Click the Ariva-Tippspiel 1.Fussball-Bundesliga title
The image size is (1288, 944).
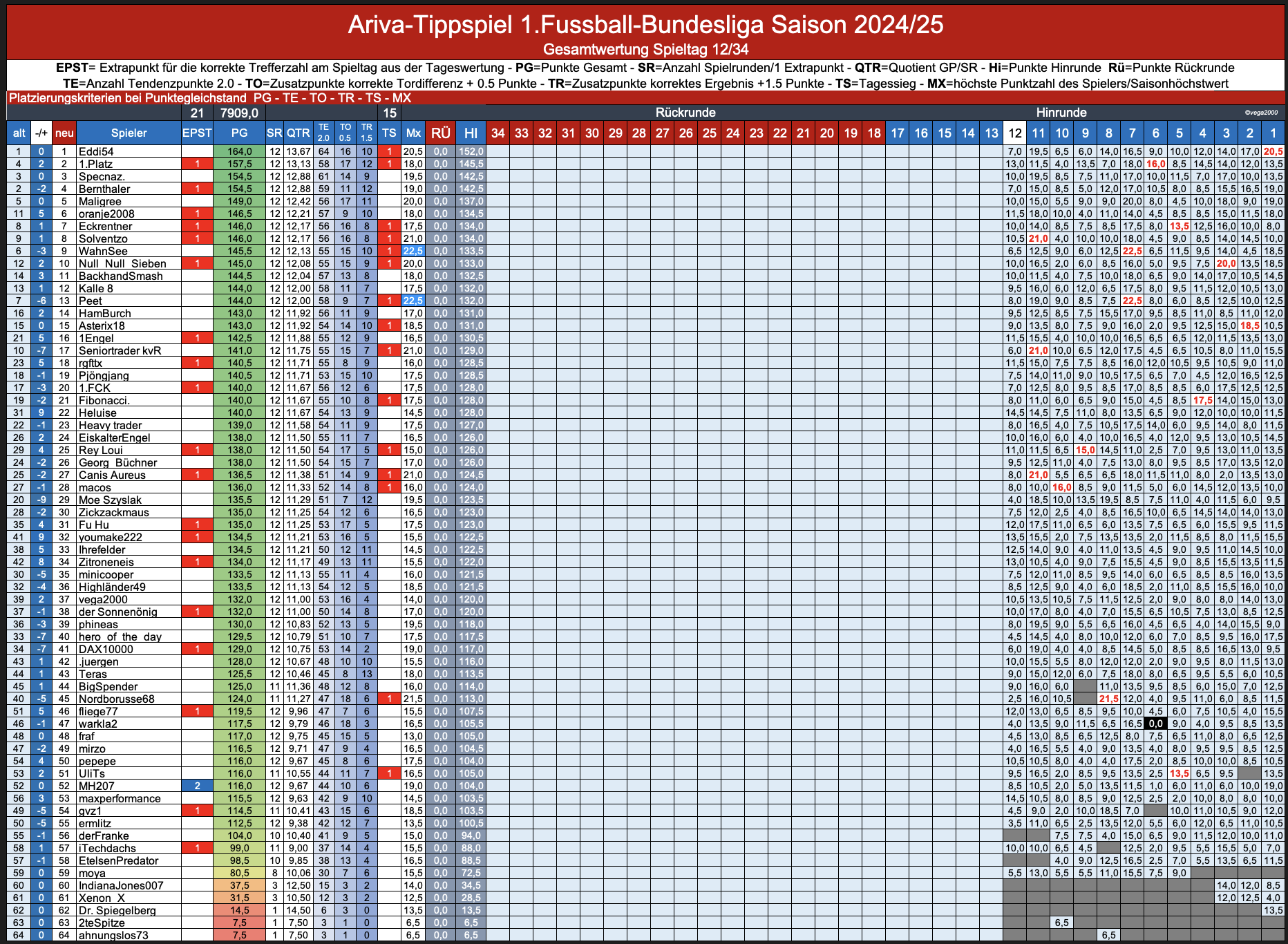coord(645,24)
